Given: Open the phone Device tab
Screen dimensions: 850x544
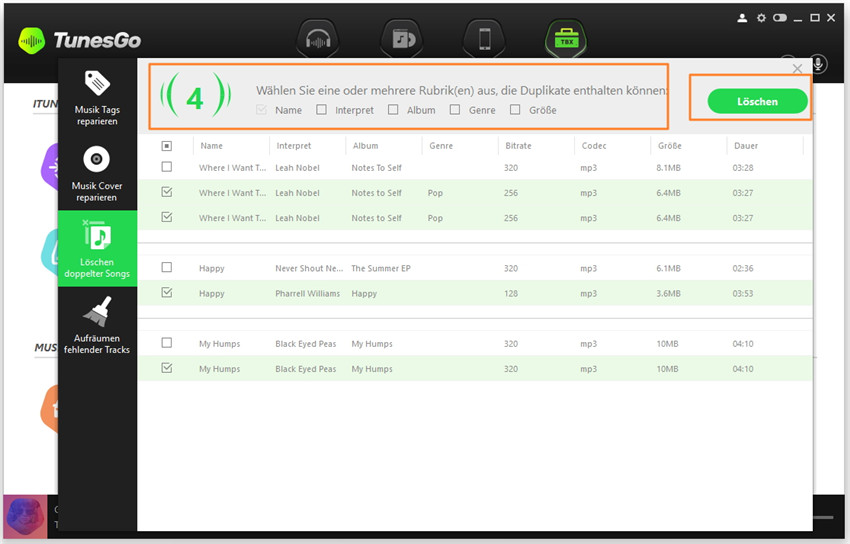Looking at the screenshot, I should (x=485, y=39).
